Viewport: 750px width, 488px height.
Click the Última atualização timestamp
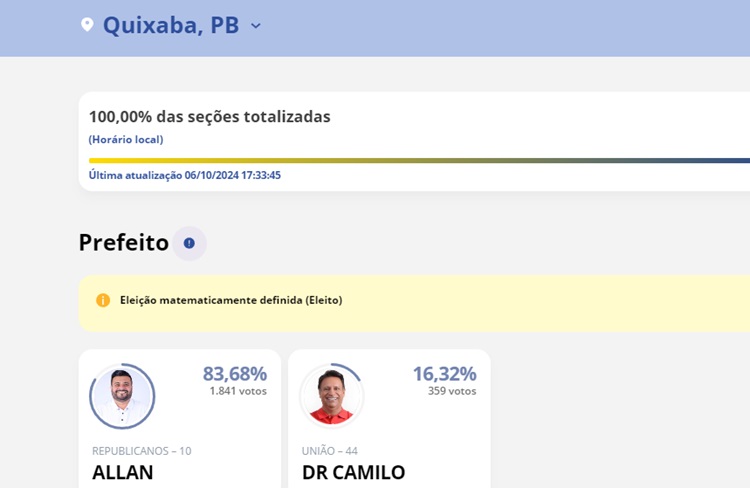click(x=185, y=175)
